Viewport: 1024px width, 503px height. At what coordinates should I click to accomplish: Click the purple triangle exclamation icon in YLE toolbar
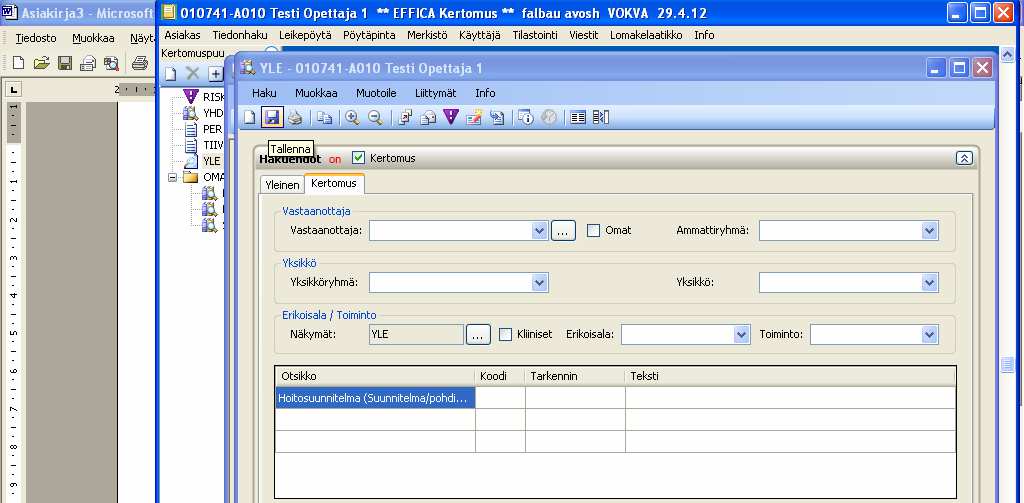pos(451,118)
